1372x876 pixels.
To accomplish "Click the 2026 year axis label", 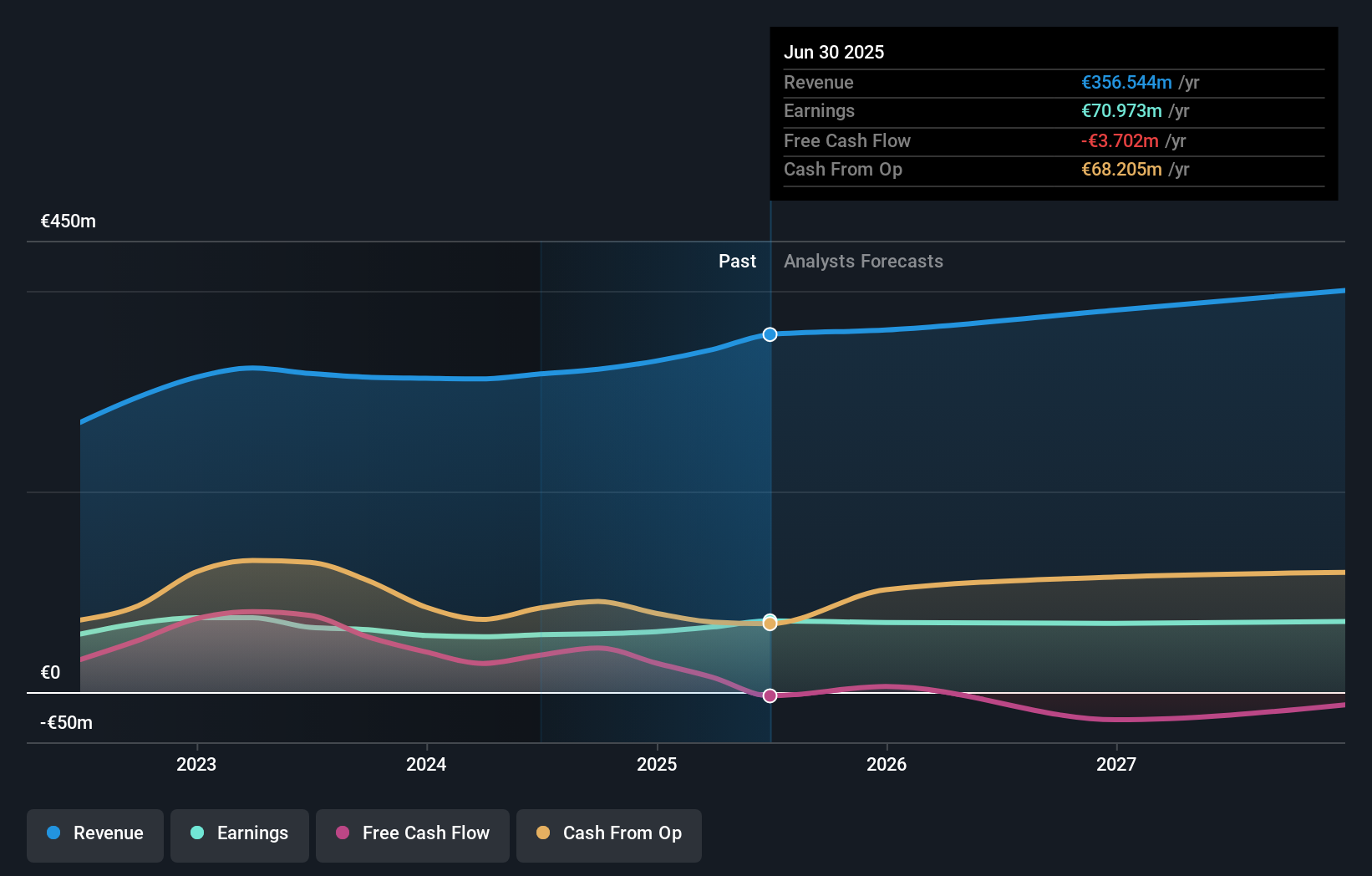I will (x=887, y=763).
